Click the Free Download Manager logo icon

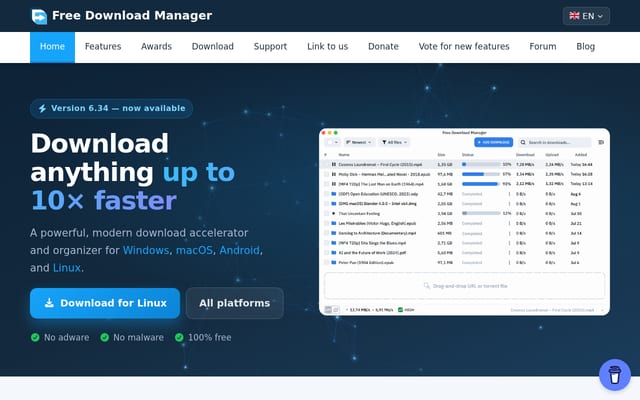39,16
